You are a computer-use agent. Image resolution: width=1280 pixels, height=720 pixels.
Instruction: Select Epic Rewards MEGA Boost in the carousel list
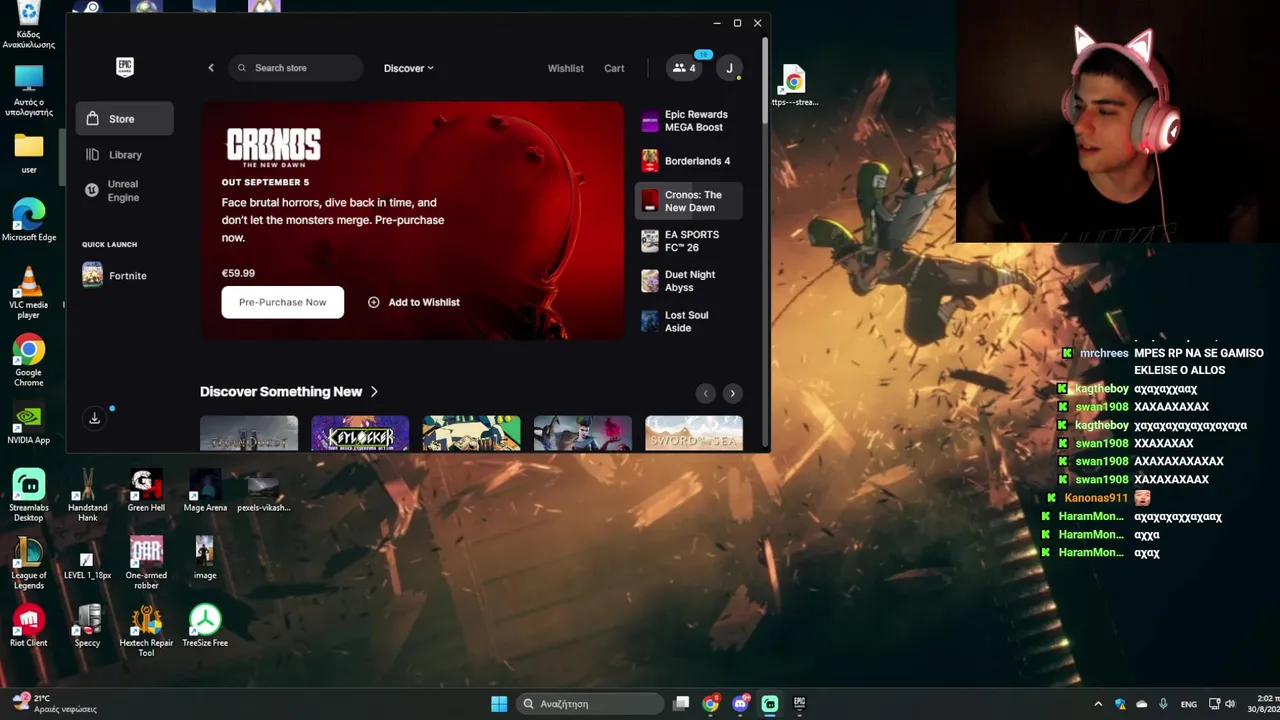coord(689,121)
